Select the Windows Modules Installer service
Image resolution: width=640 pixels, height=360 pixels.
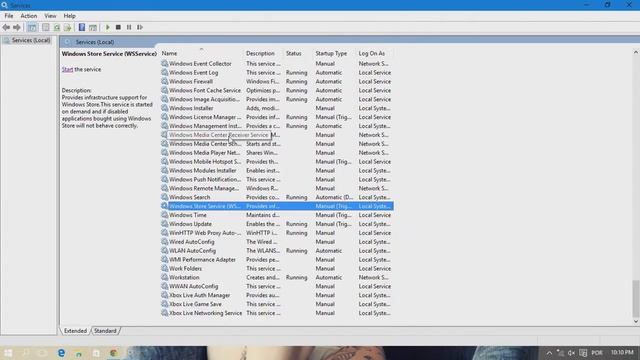coord(277,171)
